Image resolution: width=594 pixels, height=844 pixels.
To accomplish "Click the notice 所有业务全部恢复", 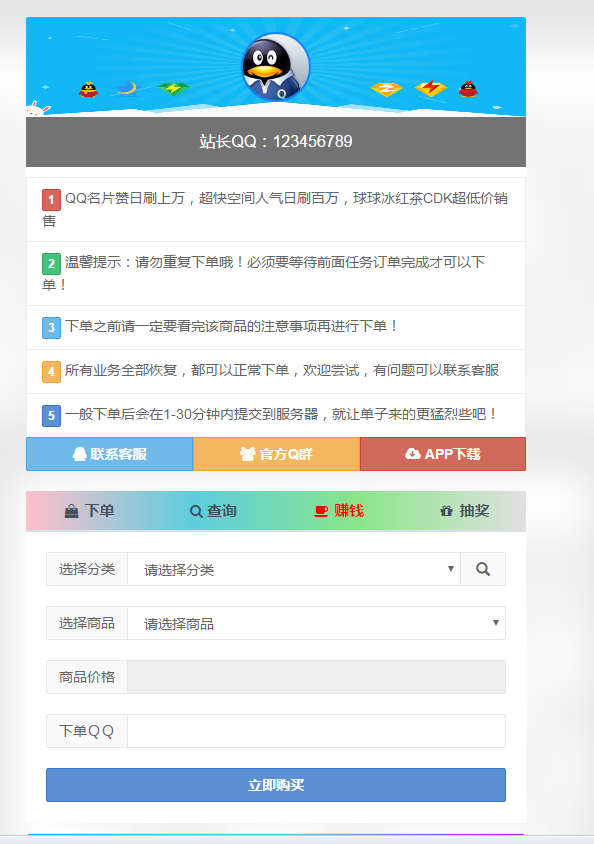I will 276,371.
